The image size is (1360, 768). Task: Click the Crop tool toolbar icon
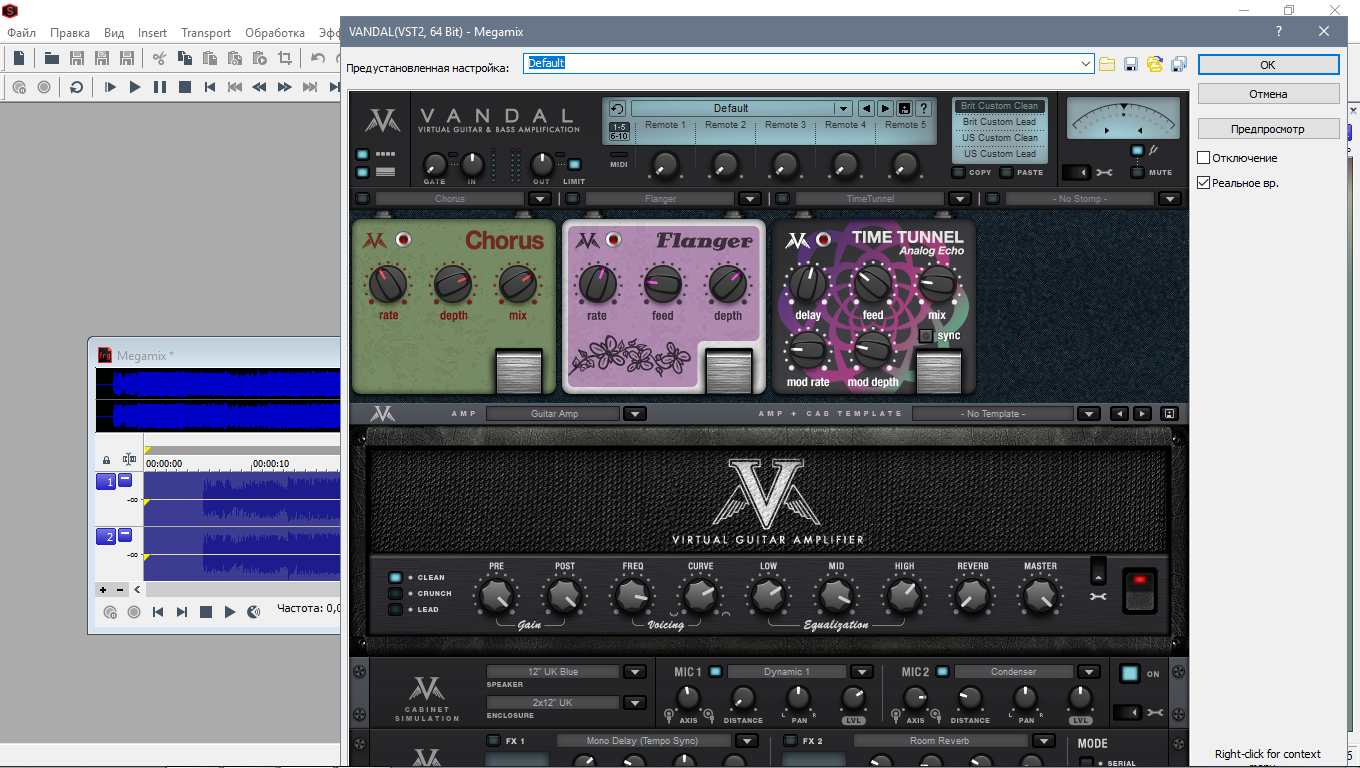tap(285, 58)
